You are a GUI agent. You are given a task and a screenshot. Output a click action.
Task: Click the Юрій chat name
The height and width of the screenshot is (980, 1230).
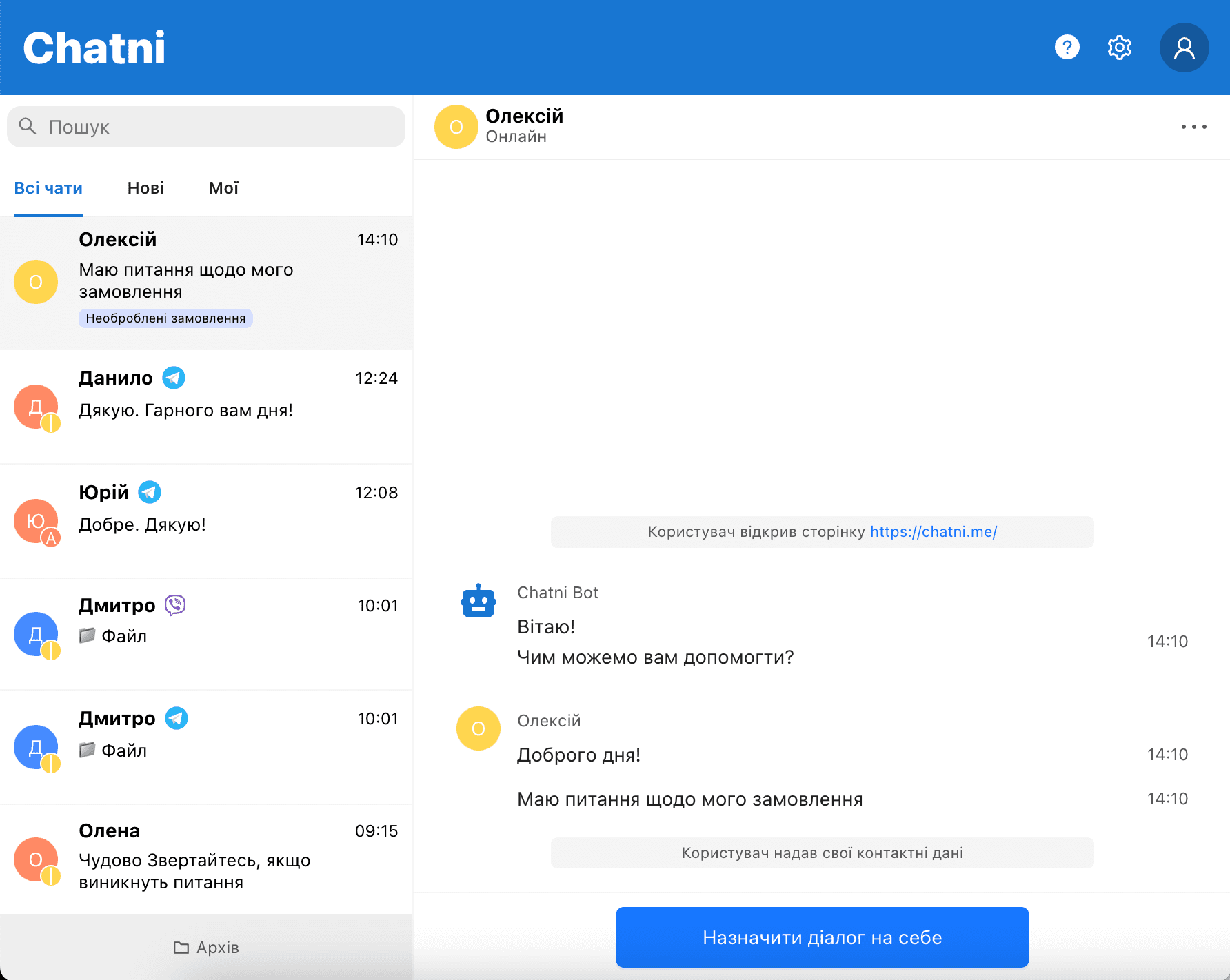(x=103, y=492)
